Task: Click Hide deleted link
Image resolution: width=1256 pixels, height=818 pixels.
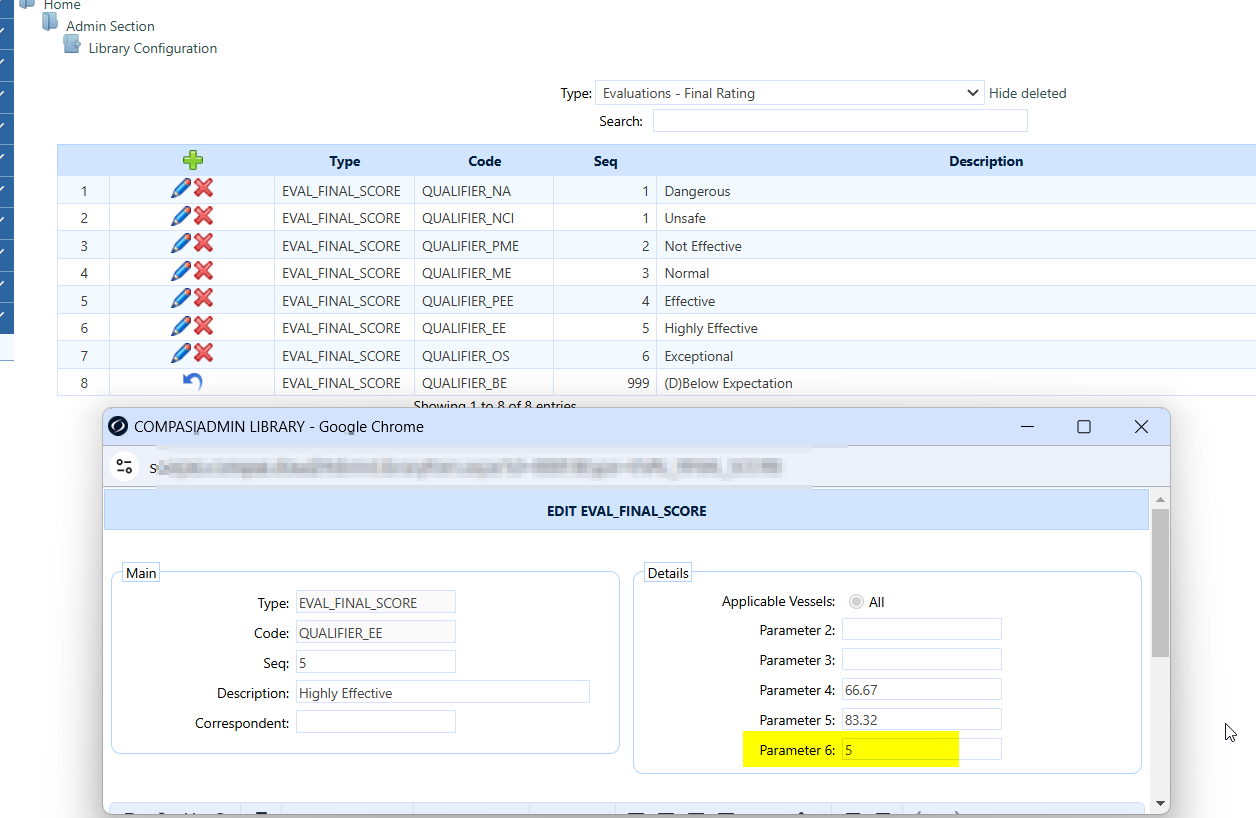Action: click(x=1027, y=93)
